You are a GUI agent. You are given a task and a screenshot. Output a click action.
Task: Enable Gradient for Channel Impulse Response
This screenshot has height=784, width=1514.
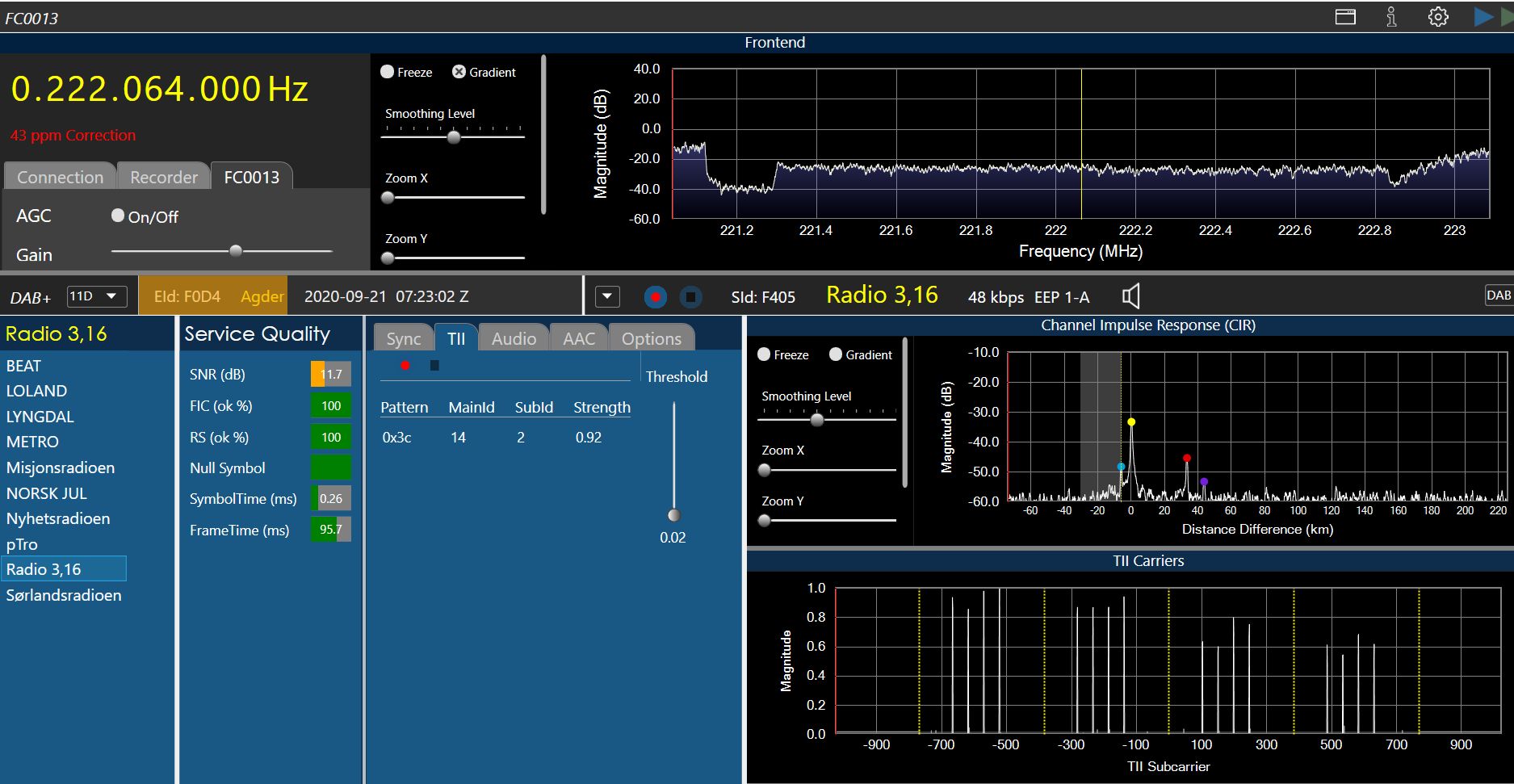(x=836, y=354)
